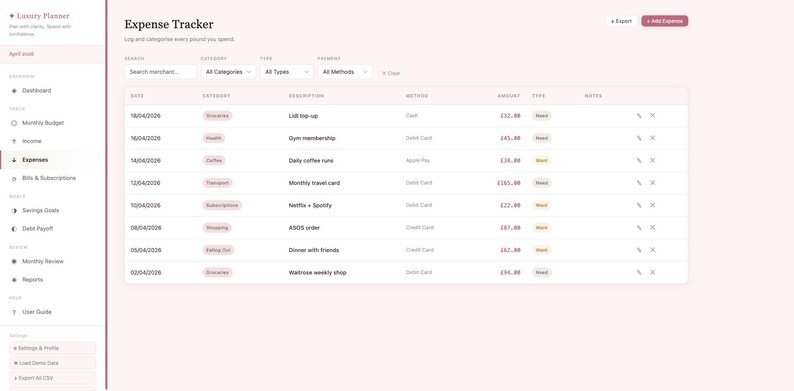Edit the Dinner with friends expense
Image resolution: width=794 pixels, height=391 pixels.
coord(639,250)
